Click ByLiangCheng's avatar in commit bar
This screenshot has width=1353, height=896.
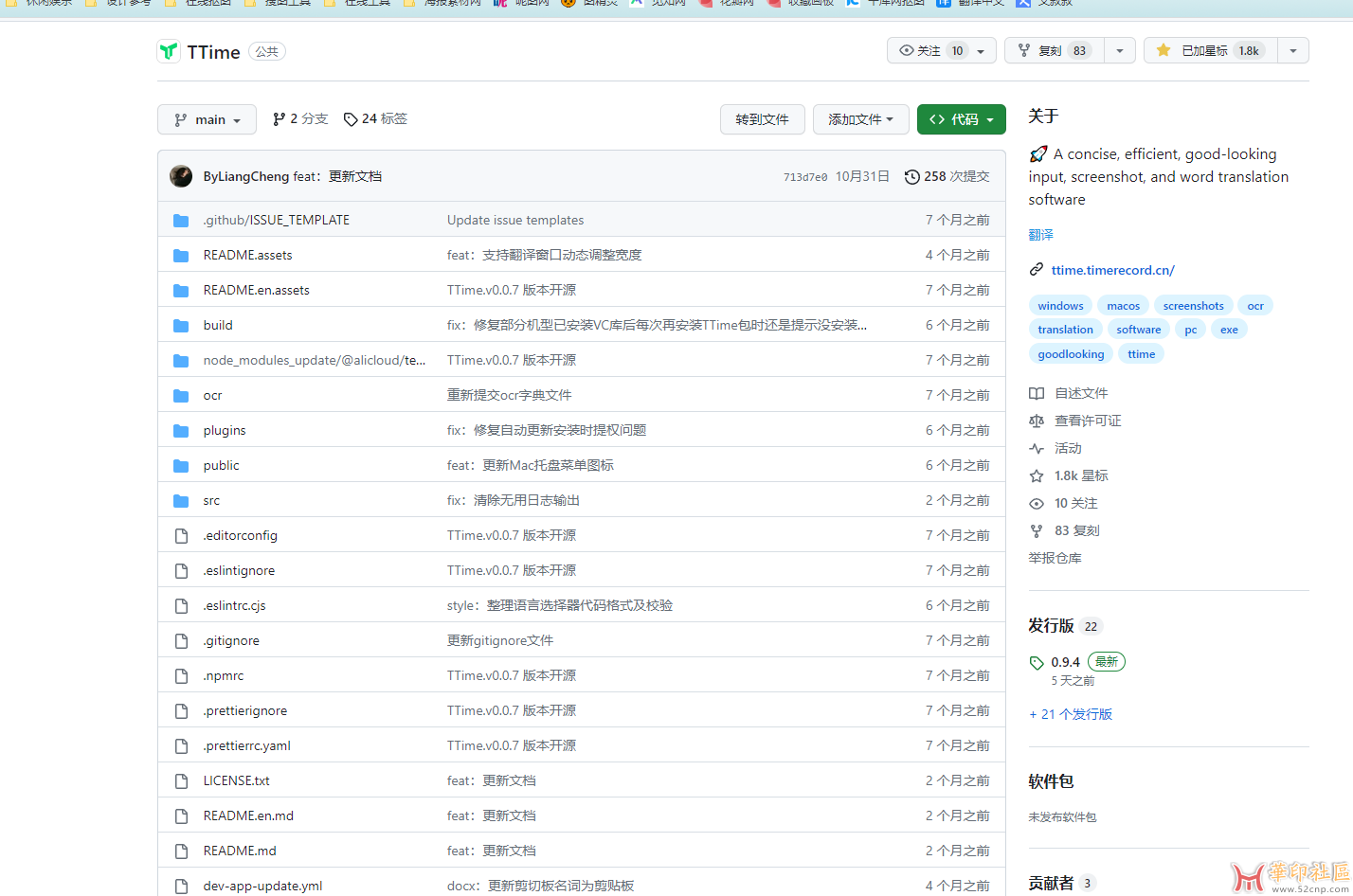(181, 176)
